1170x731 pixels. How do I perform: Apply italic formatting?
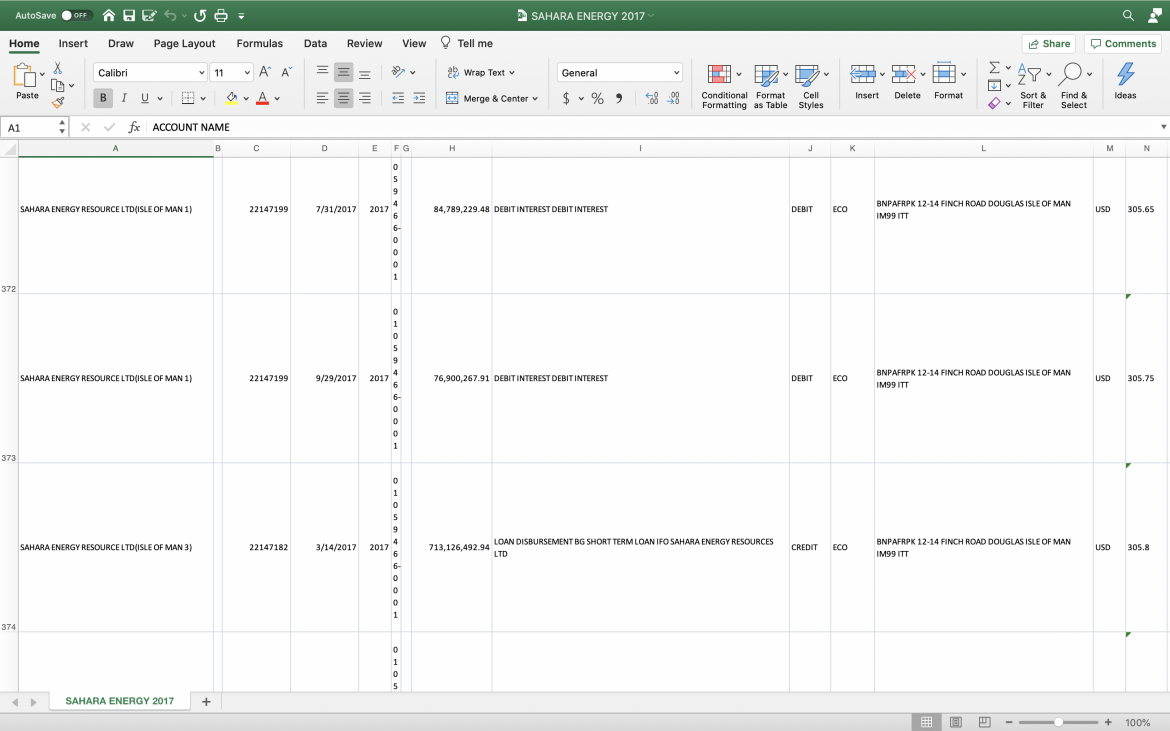[x=124, y=98]
